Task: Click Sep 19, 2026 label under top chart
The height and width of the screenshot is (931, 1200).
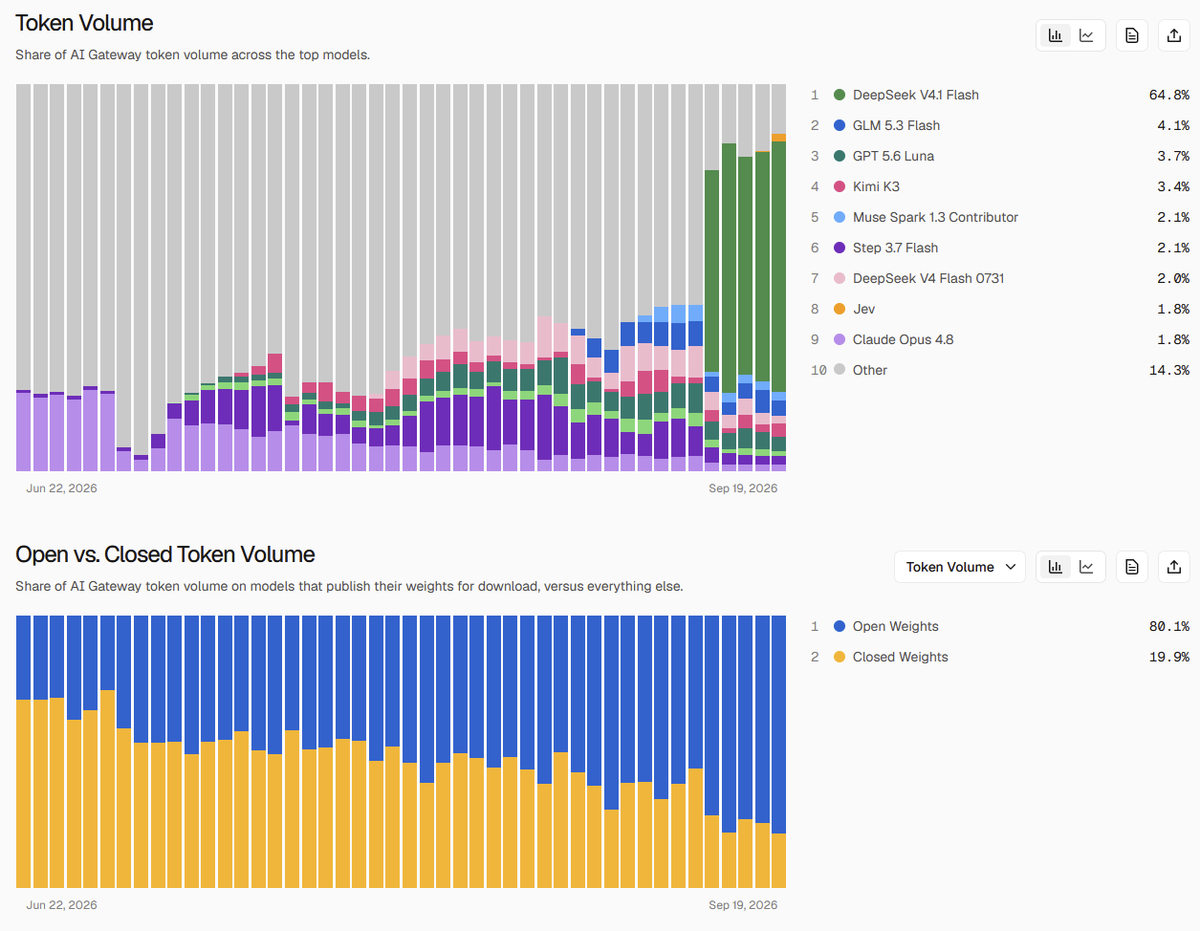Action: 743,488
